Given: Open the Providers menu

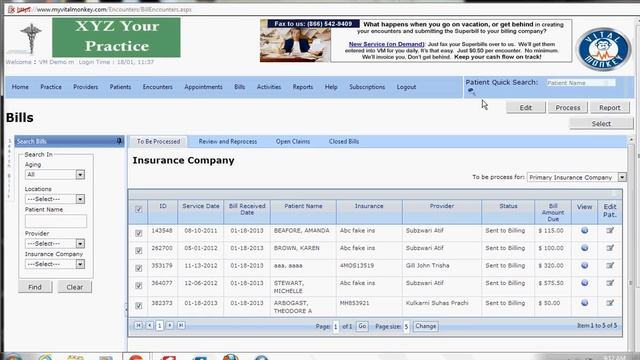Looking at the screenshot, I should (85, 87).
